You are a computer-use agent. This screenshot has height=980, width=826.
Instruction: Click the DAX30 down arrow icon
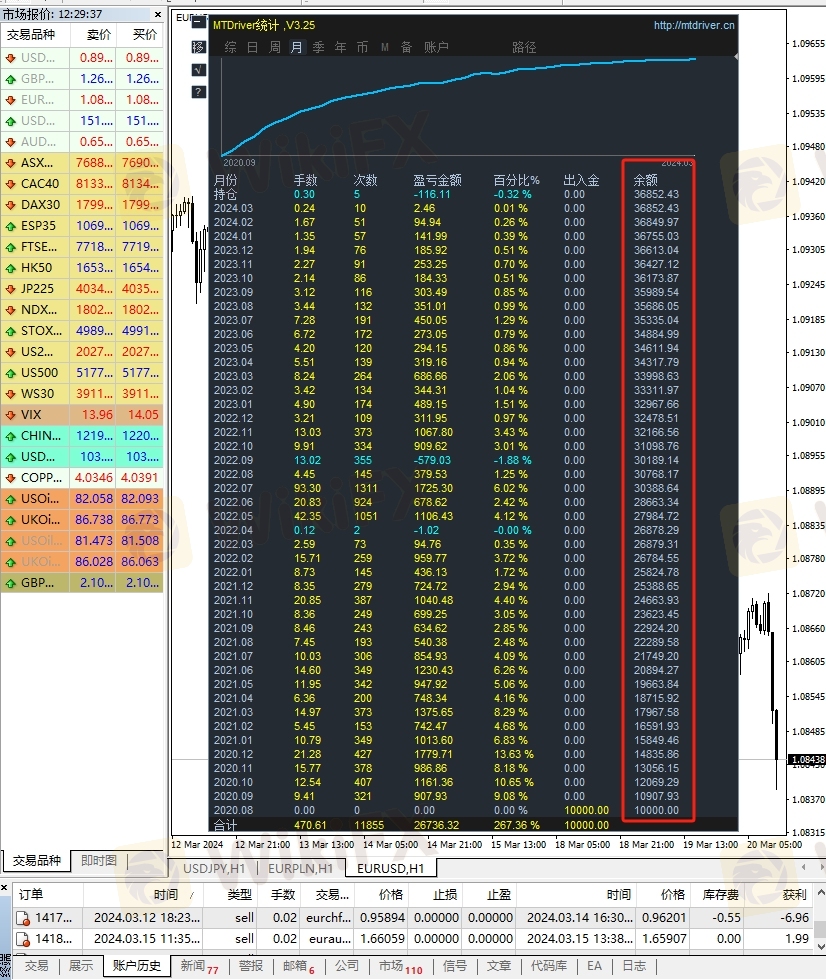pos(11,205)
